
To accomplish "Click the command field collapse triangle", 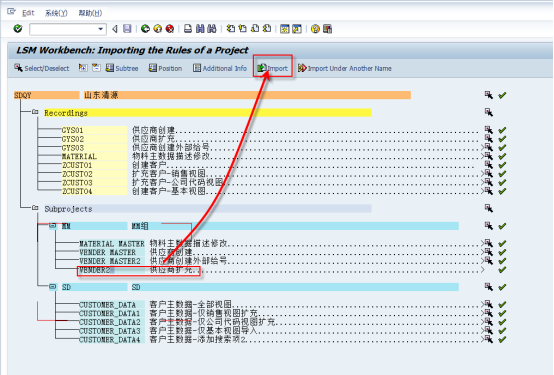I will (x=115, y=29).
